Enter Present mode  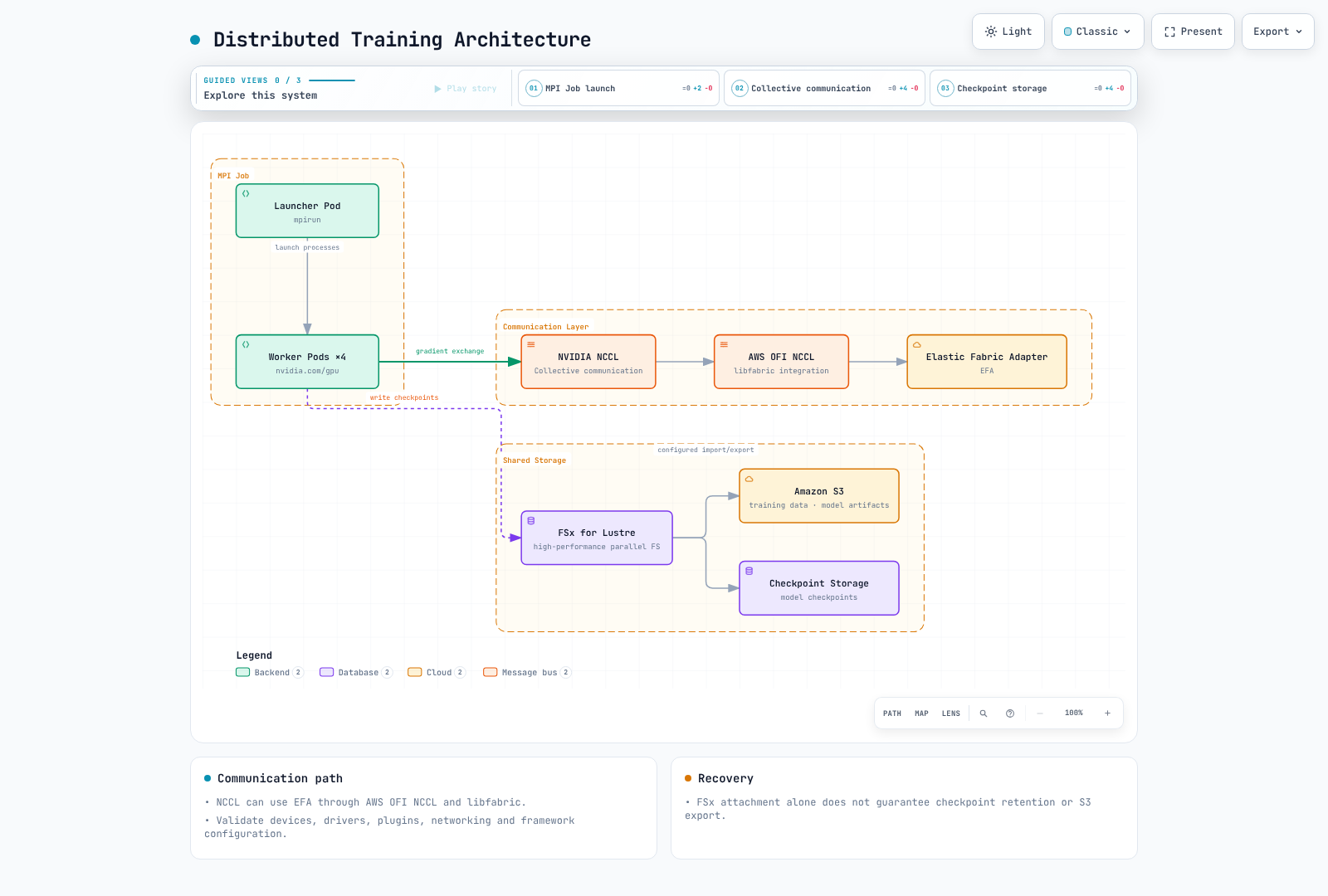coord(1193,32)
